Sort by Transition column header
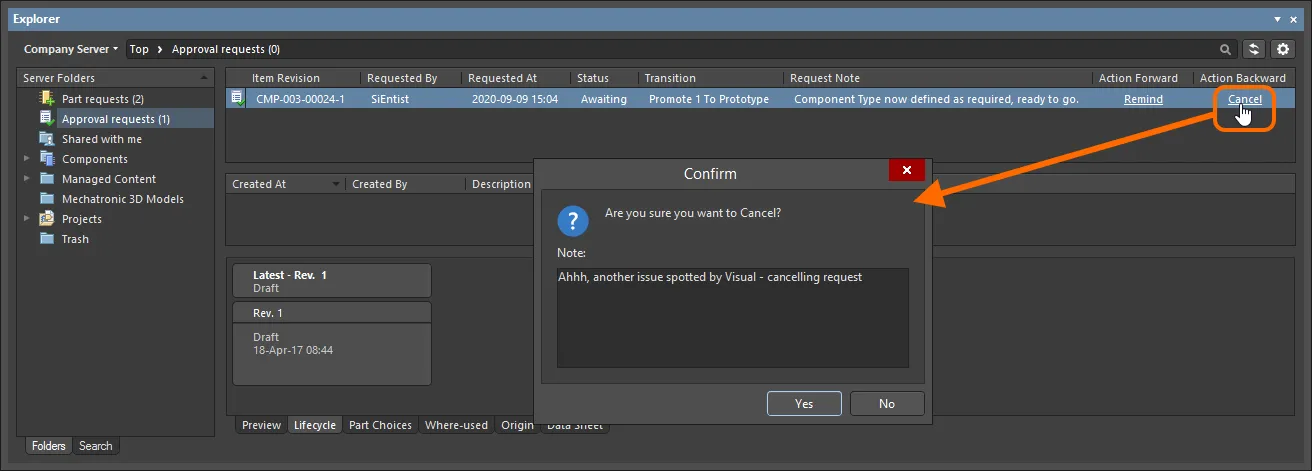 670,78
